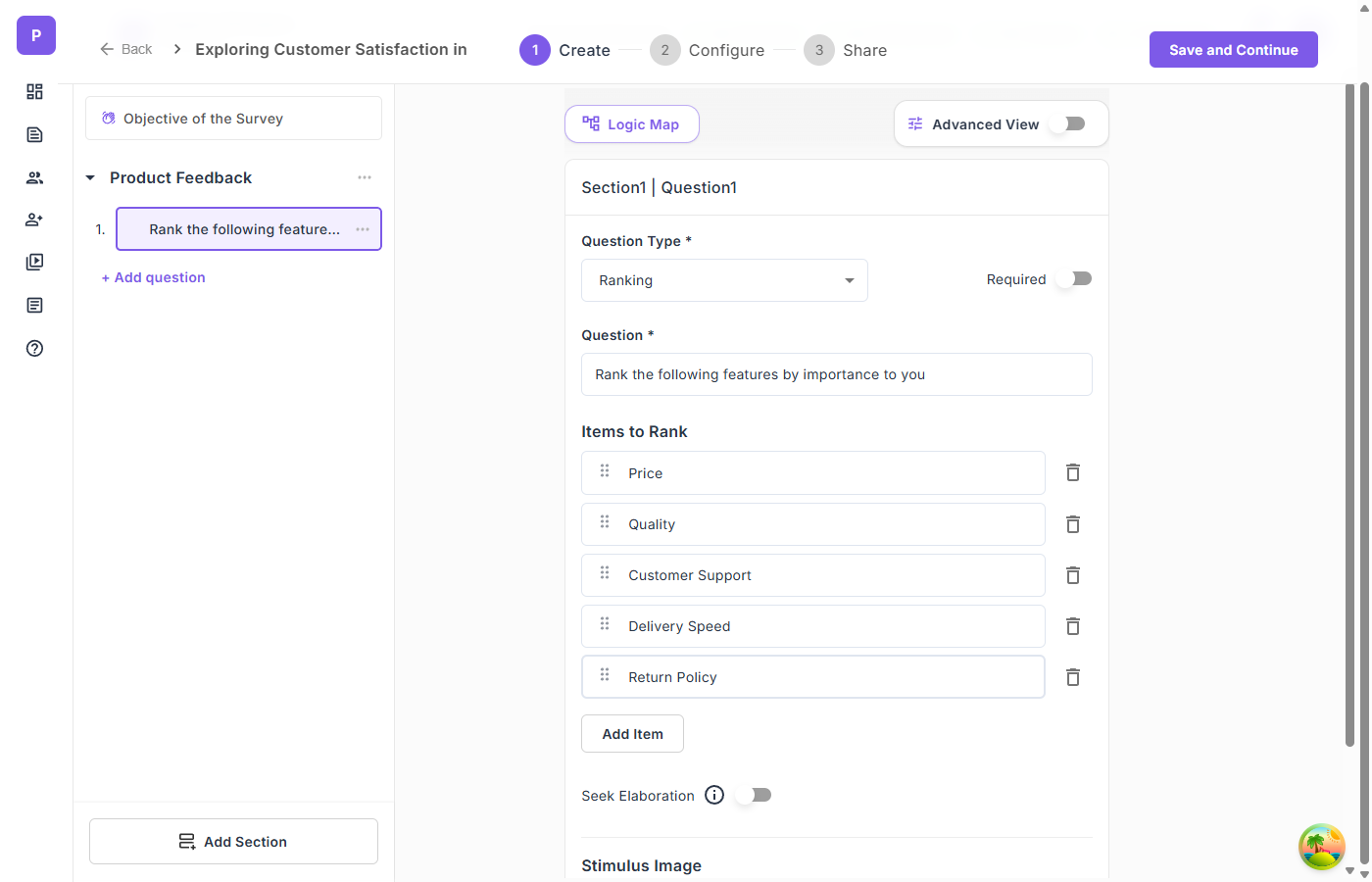The image size is (1372, 882).
Task: Click the Save and Continue button
Action: [1233, 50]
